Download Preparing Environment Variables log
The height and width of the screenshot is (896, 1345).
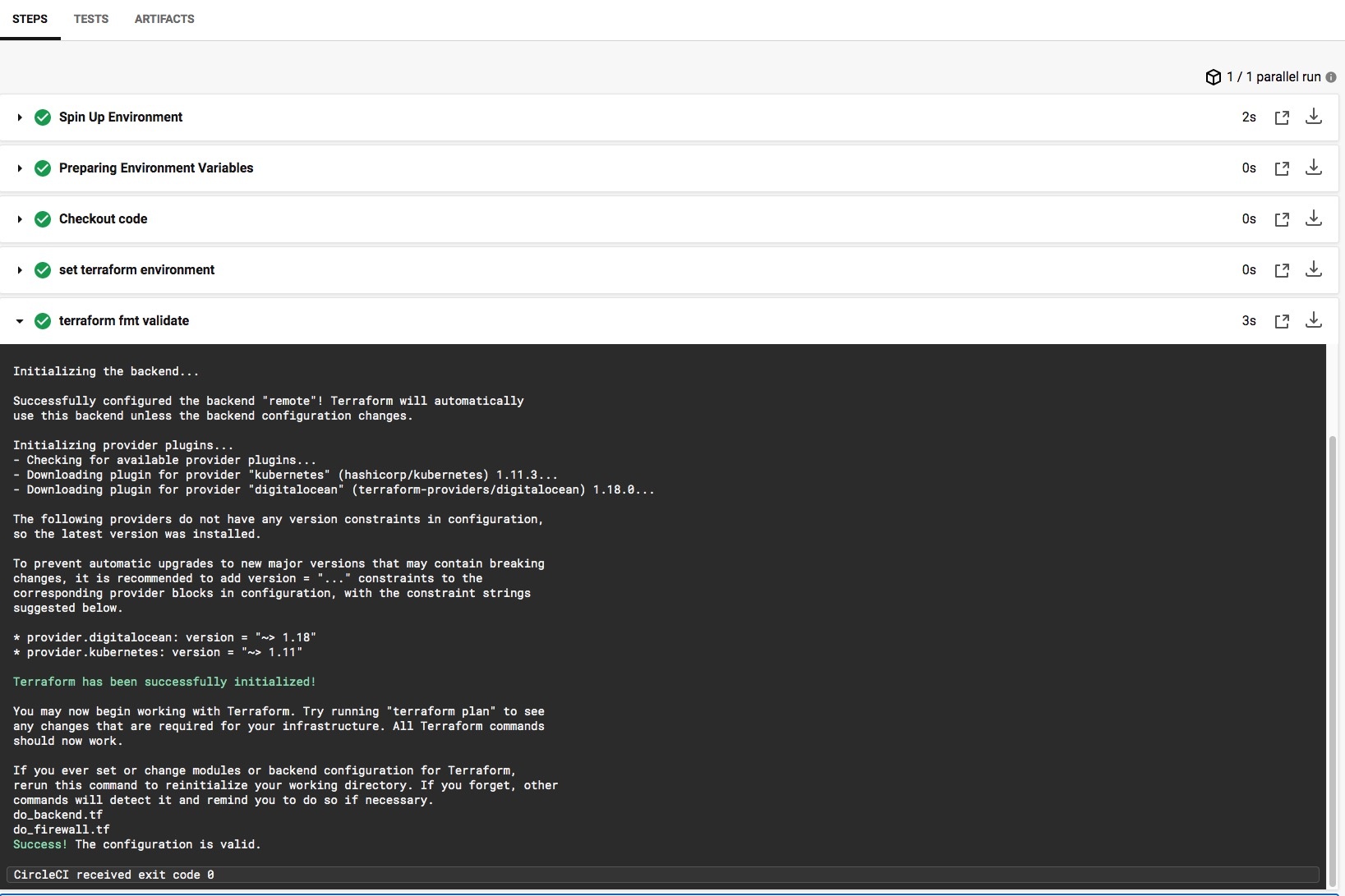click(1314, 168)
